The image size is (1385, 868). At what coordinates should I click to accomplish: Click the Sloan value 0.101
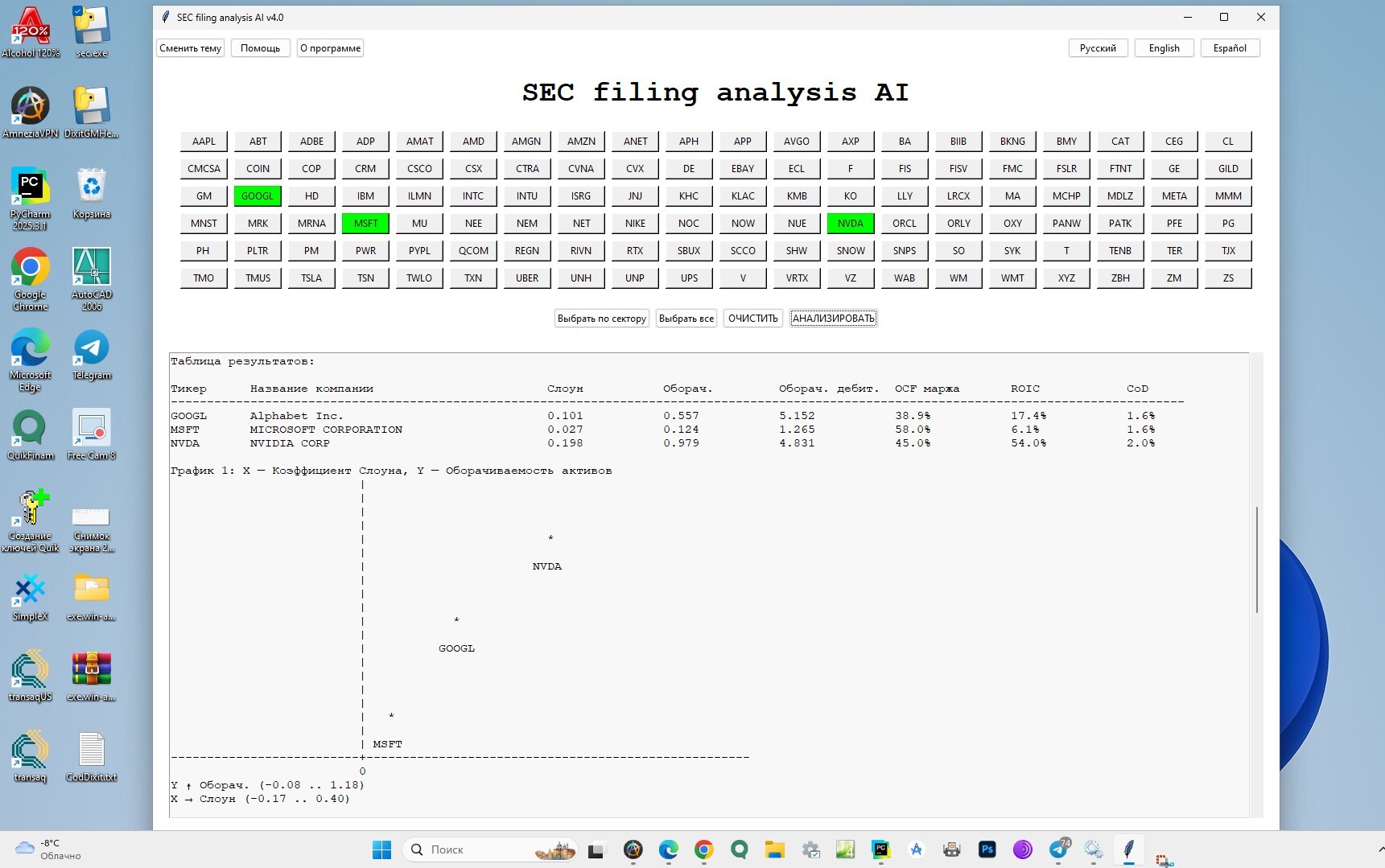tap(565, 416)
